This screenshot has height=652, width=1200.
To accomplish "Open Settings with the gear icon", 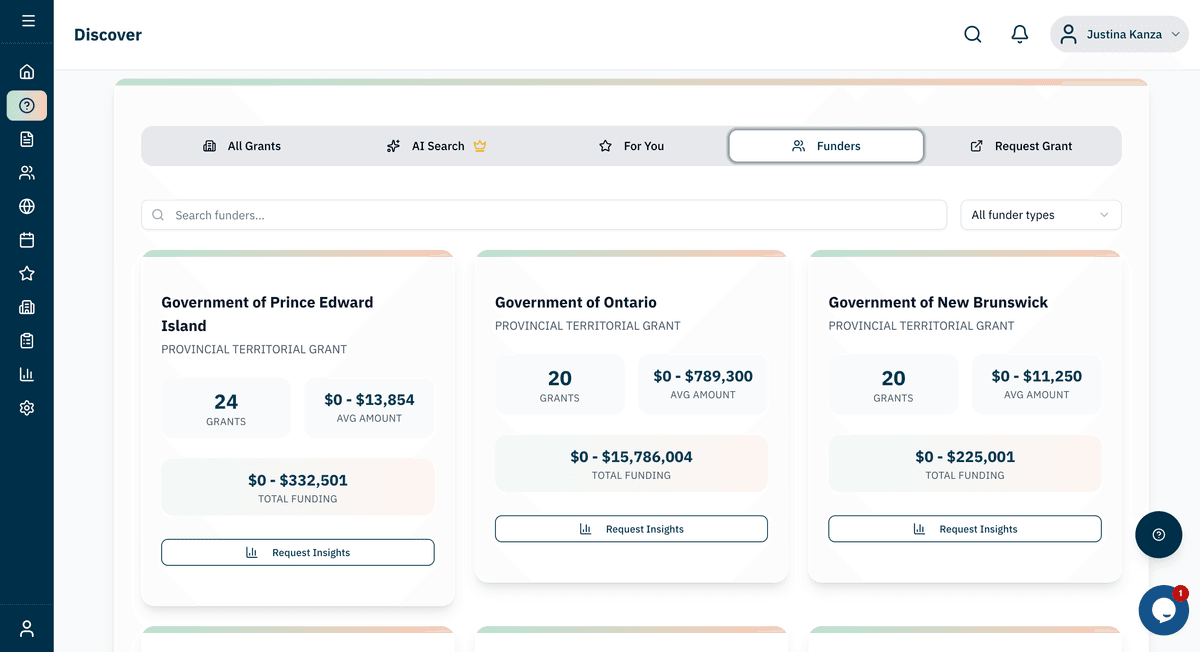I will (x=26, y=407).
